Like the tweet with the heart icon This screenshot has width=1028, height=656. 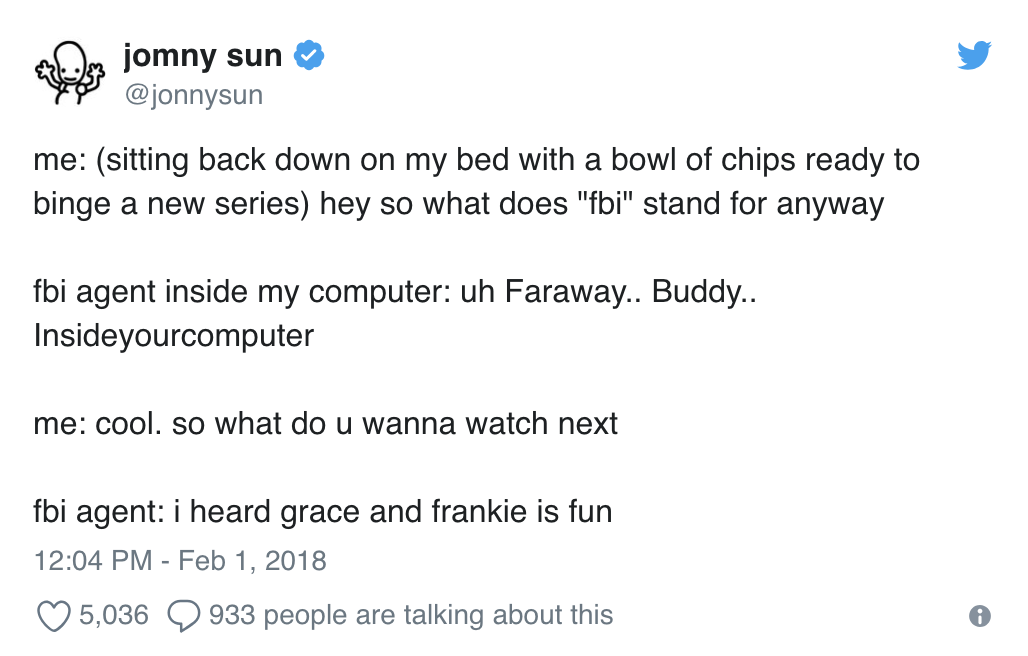[52, 615]
